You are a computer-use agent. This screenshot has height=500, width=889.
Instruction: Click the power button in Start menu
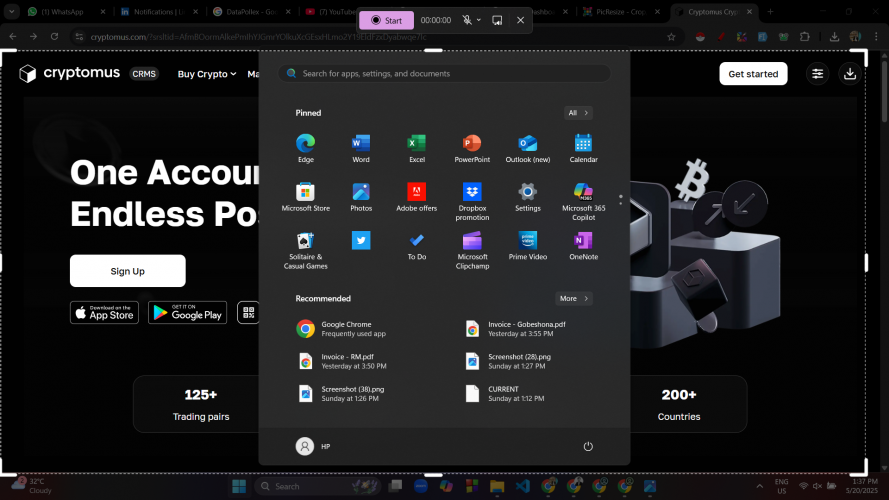[588, 447]
